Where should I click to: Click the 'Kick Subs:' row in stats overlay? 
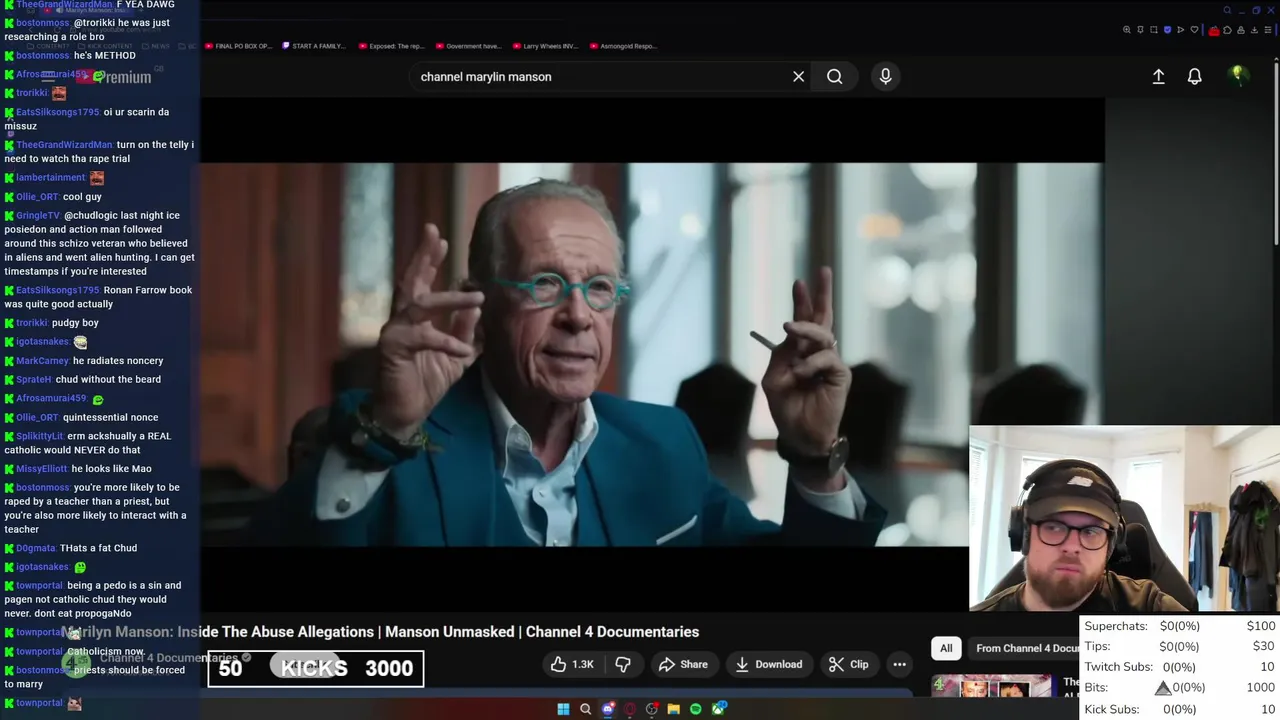[x=1180, y=709]
